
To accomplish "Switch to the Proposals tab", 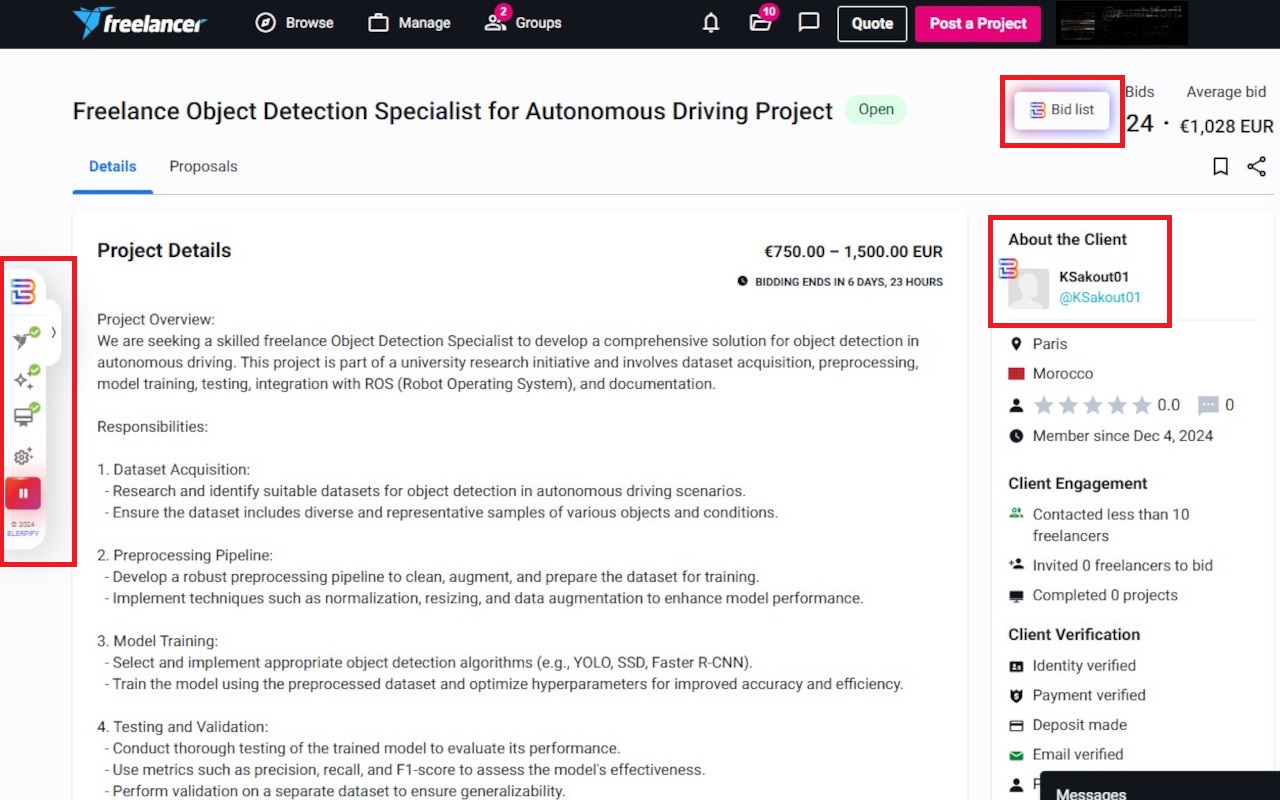I will click(203, 167).
